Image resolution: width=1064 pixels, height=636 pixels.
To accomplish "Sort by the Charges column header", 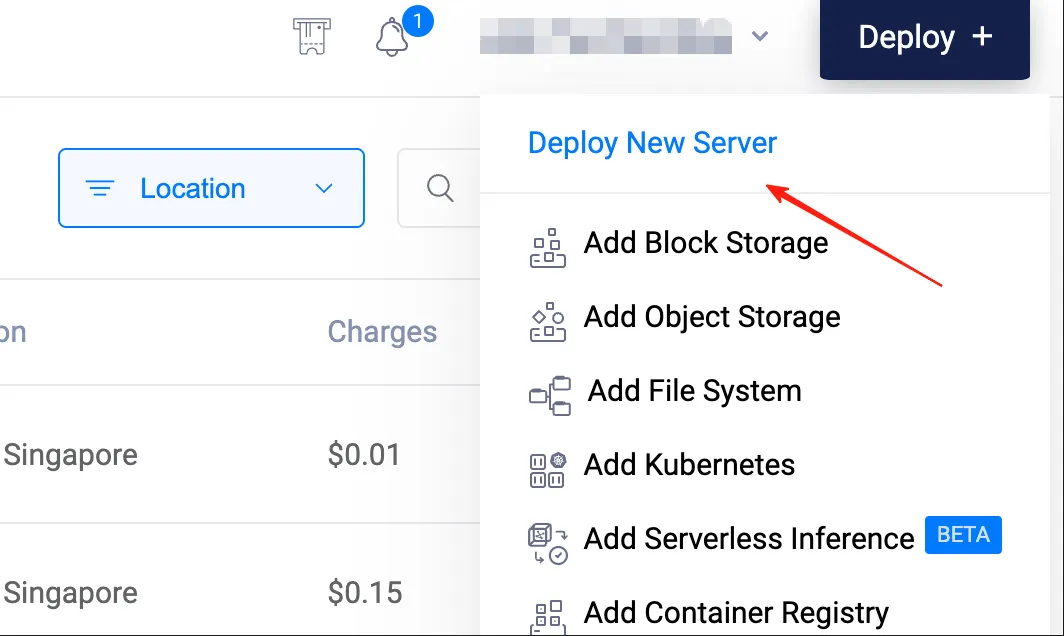I will point(382,332).
